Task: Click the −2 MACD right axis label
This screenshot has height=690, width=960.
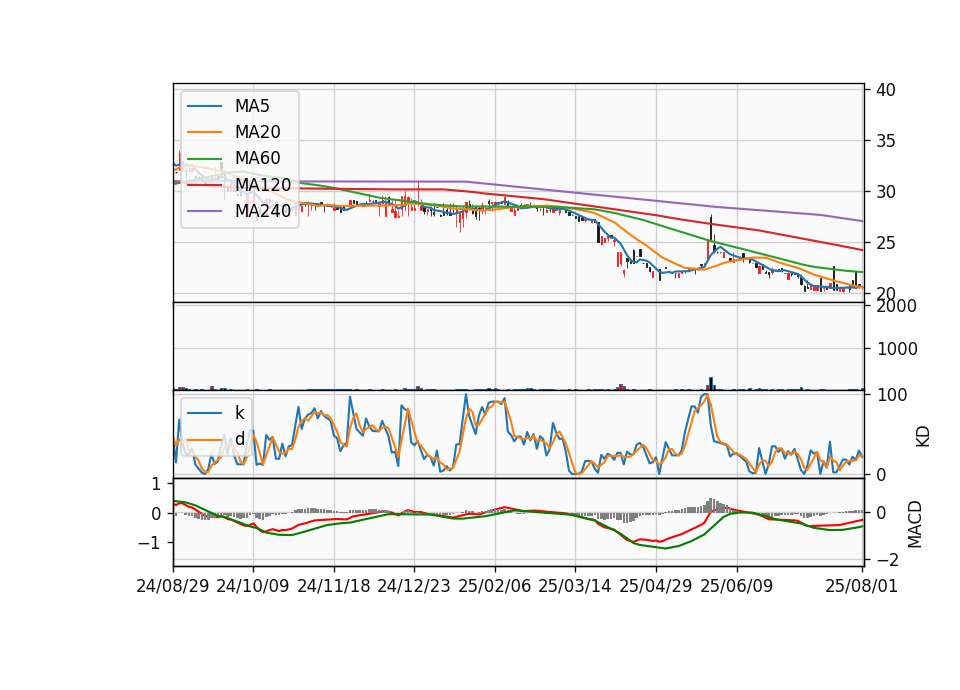Action: 888,560
